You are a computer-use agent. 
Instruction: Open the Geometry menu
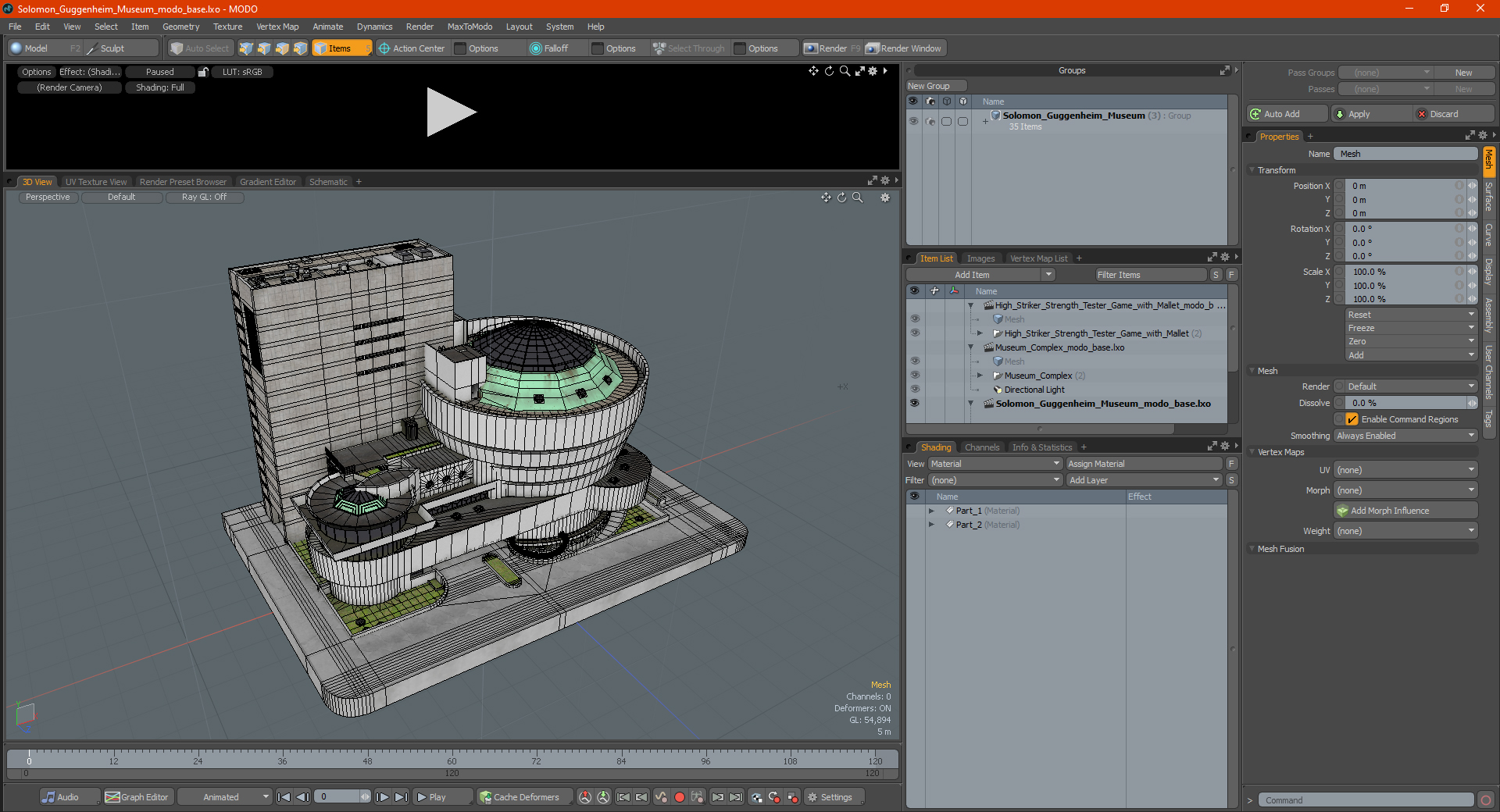(x=181, y=27)
